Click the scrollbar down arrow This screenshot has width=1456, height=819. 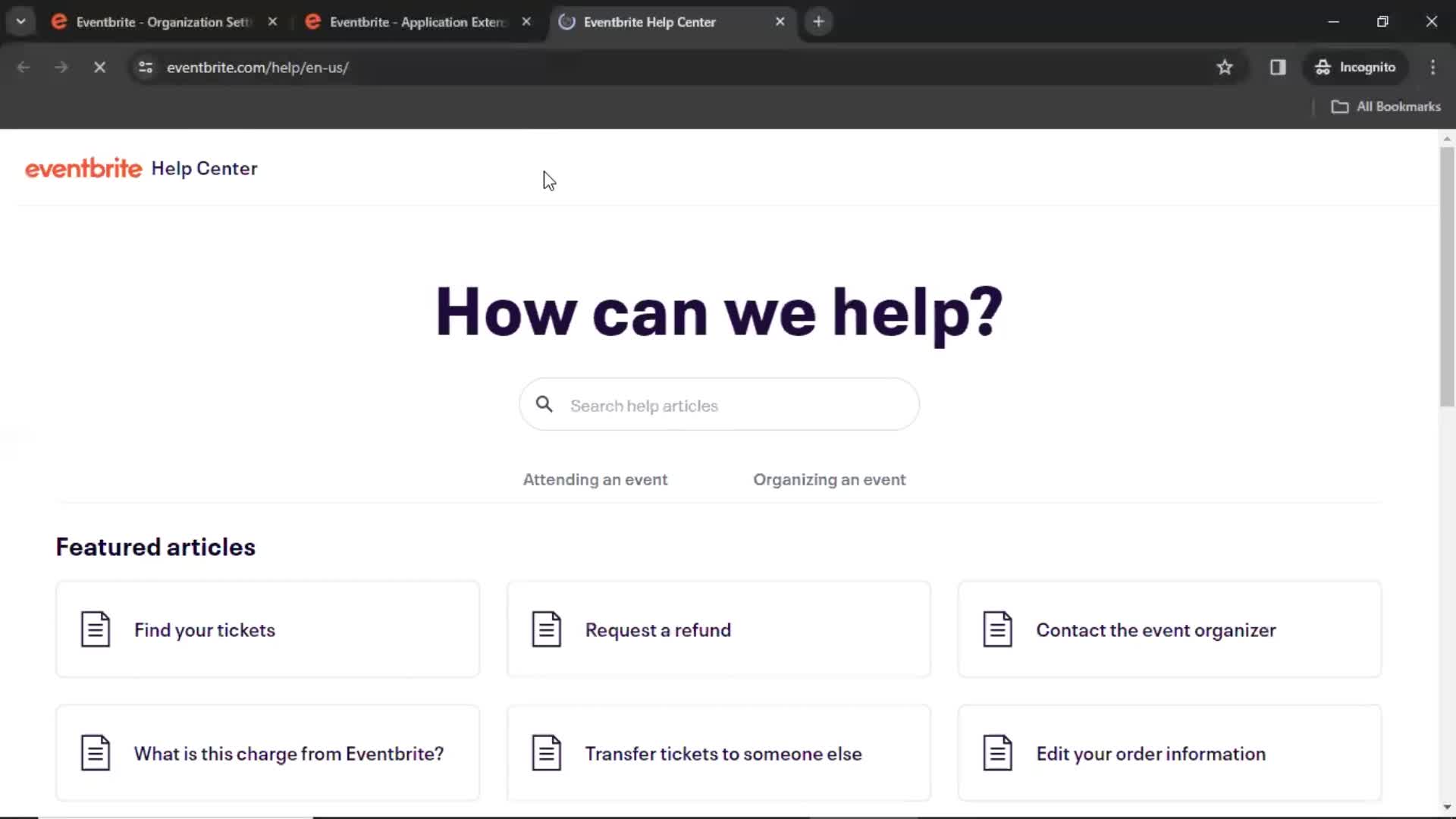click(1447, 807)
